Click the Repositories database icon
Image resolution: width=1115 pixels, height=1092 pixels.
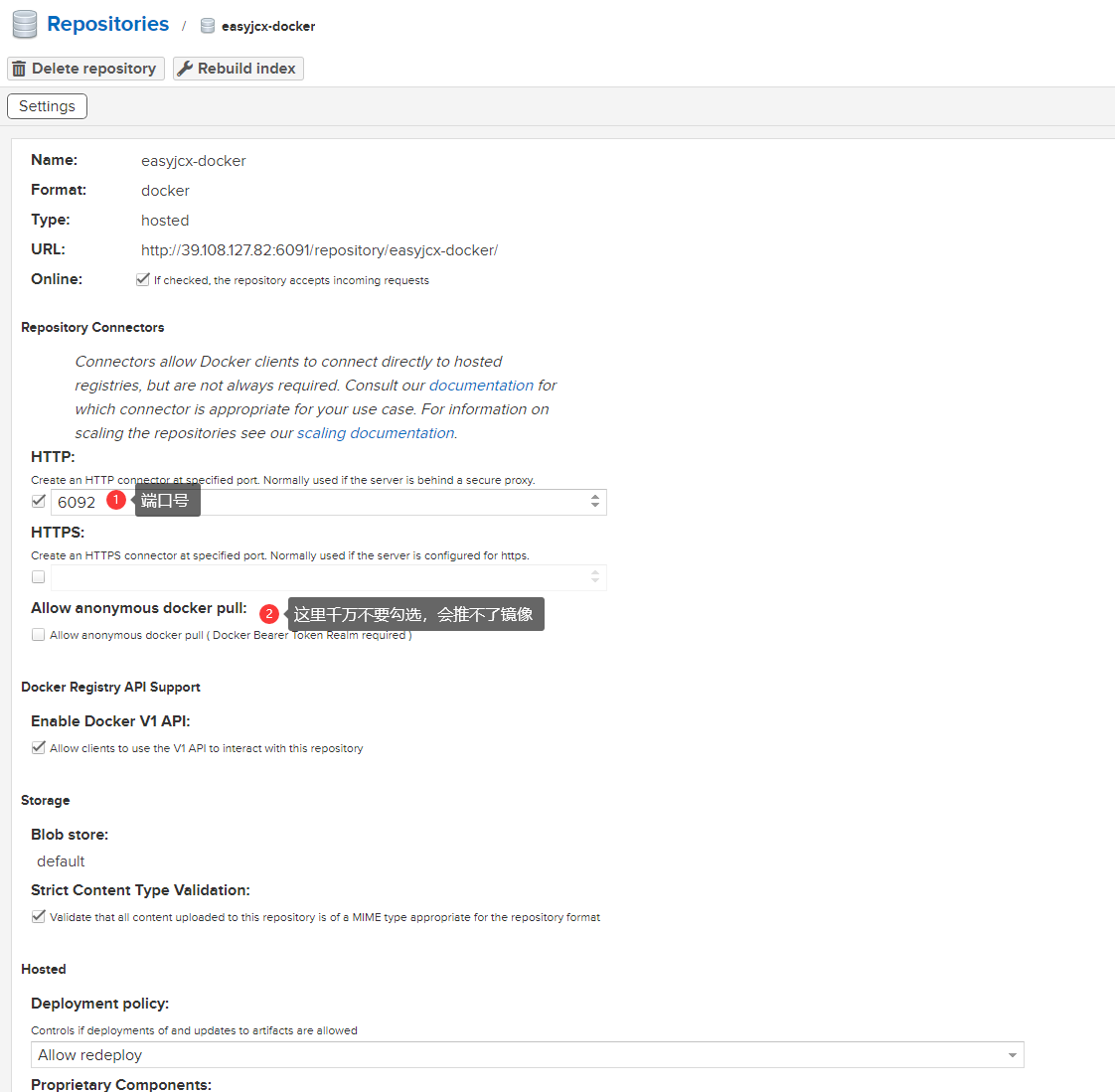25,24
